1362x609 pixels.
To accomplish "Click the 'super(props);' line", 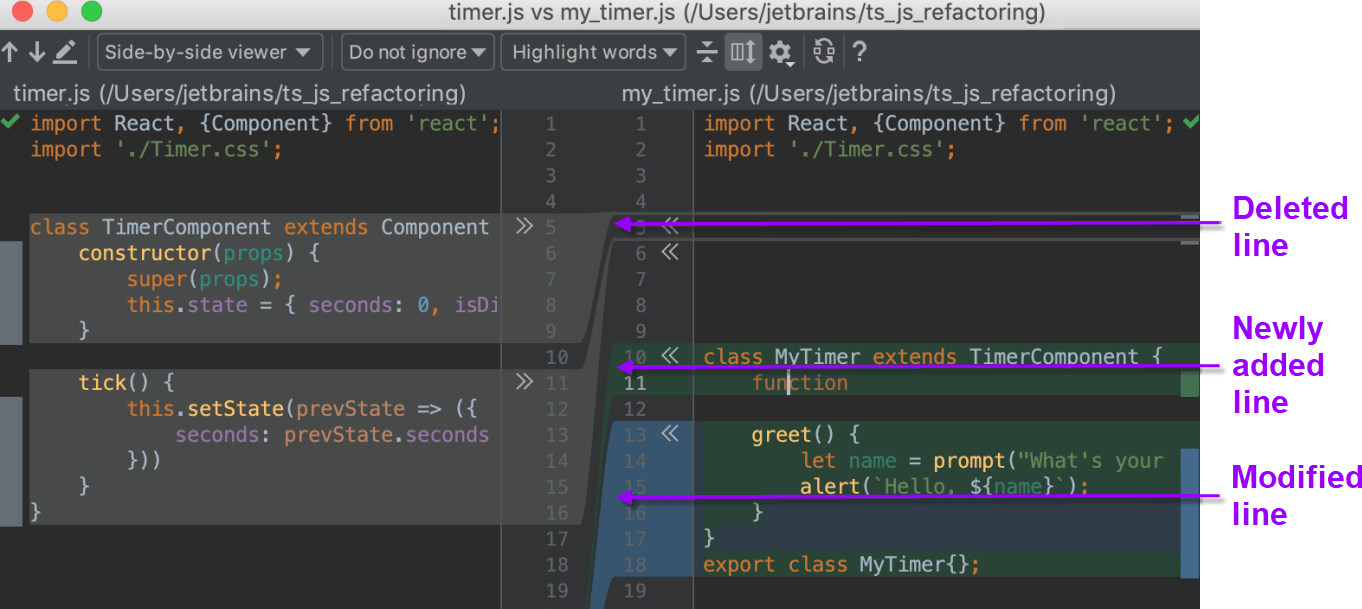I will (x=205, y=279).
